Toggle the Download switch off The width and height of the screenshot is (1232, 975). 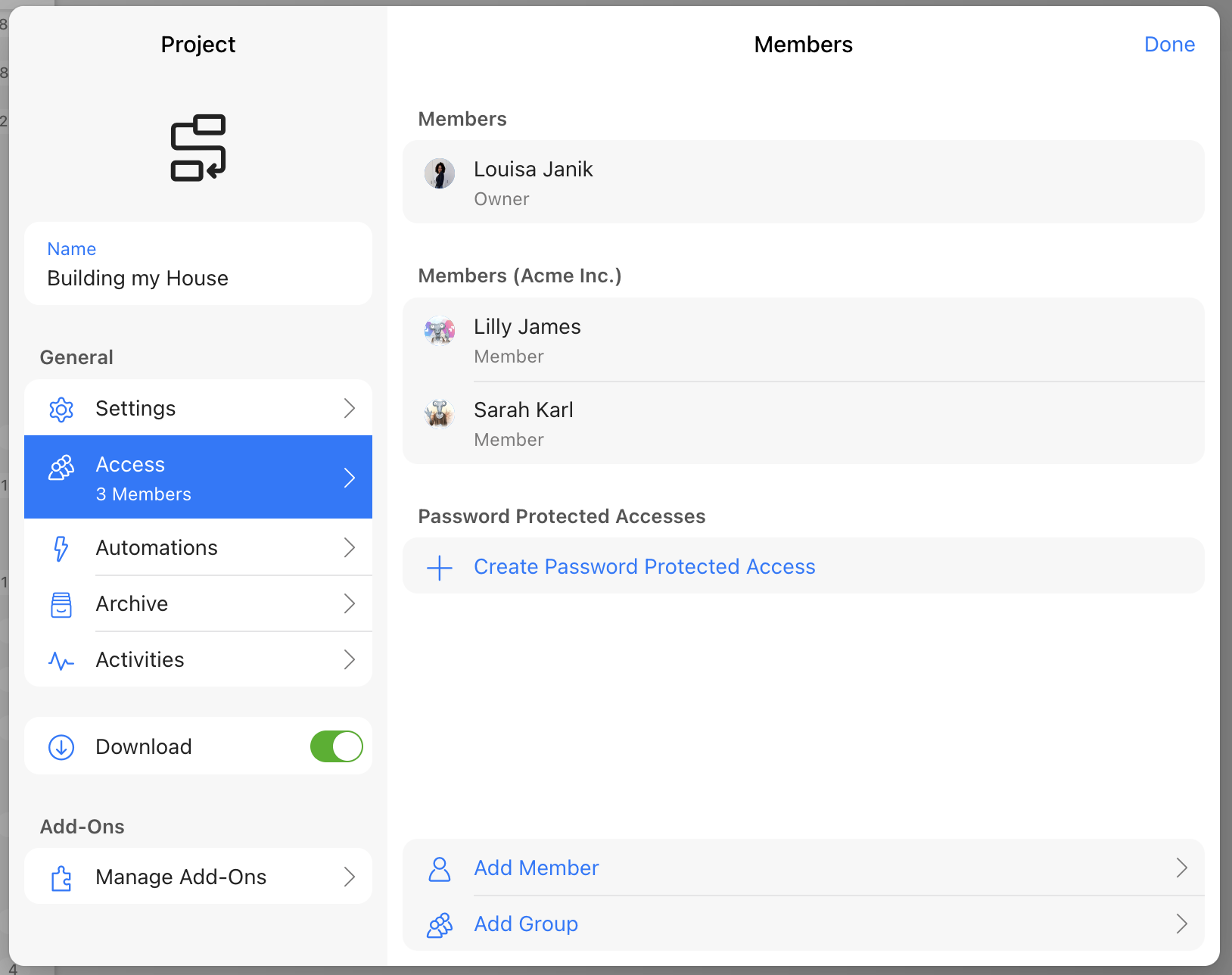click(x=337, y=746)
